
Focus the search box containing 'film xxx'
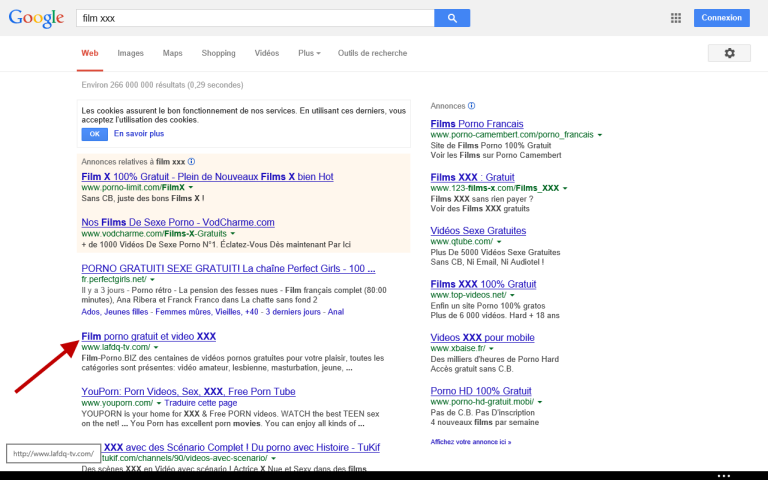tap(255, 18)
